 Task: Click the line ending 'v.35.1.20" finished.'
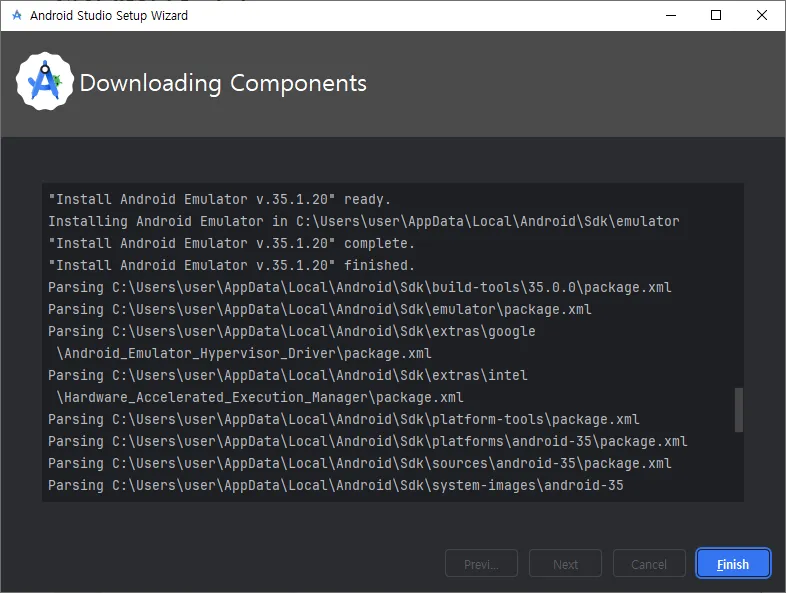231,265
